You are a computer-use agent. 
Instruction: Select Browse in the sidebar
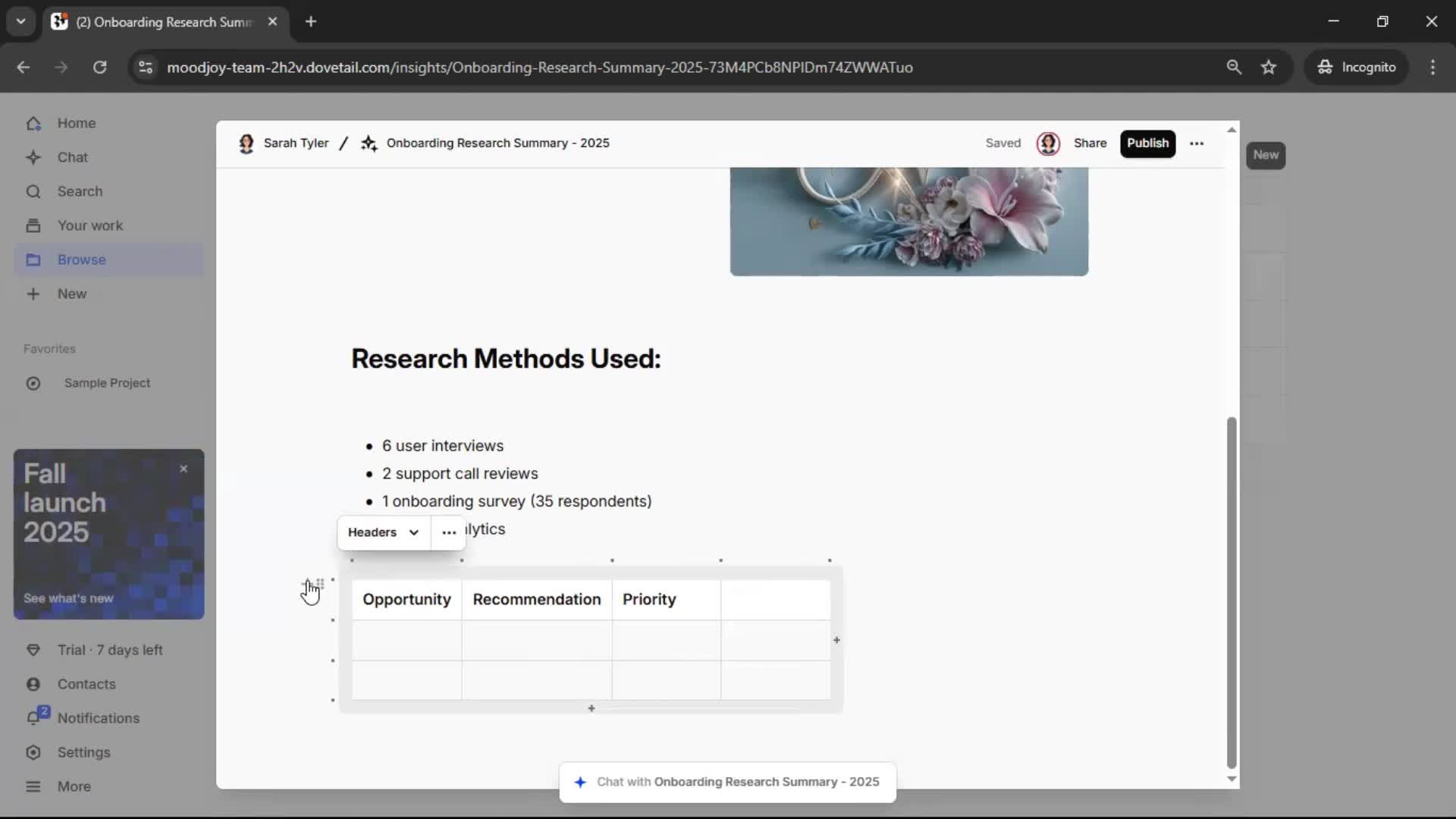coord(81,259)
